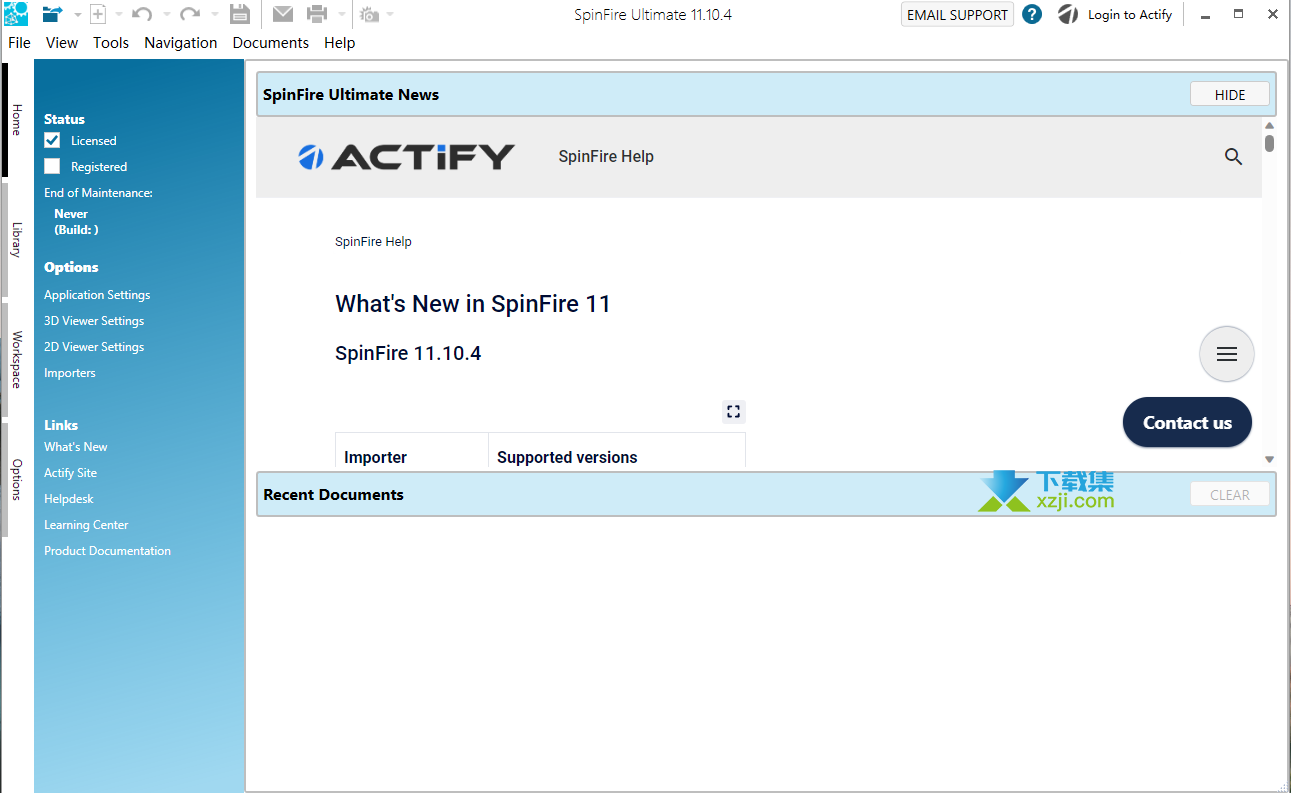Viewport: 1291px width, 793px height.
Task: Click the SpinFire application logo icon
Action: click(x=15, y=14)
